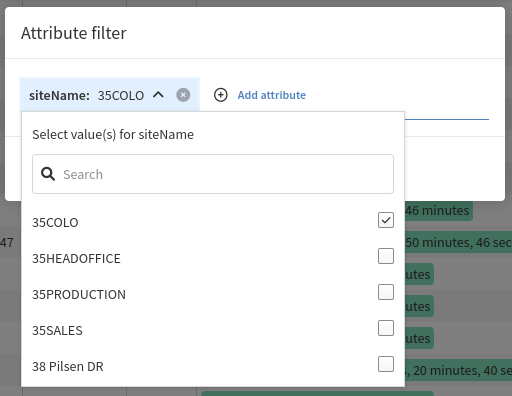This screenshot has width=512, height=396.
Task: Click the plus icon beside Add attribute
Action: click(x=221, y=95)
